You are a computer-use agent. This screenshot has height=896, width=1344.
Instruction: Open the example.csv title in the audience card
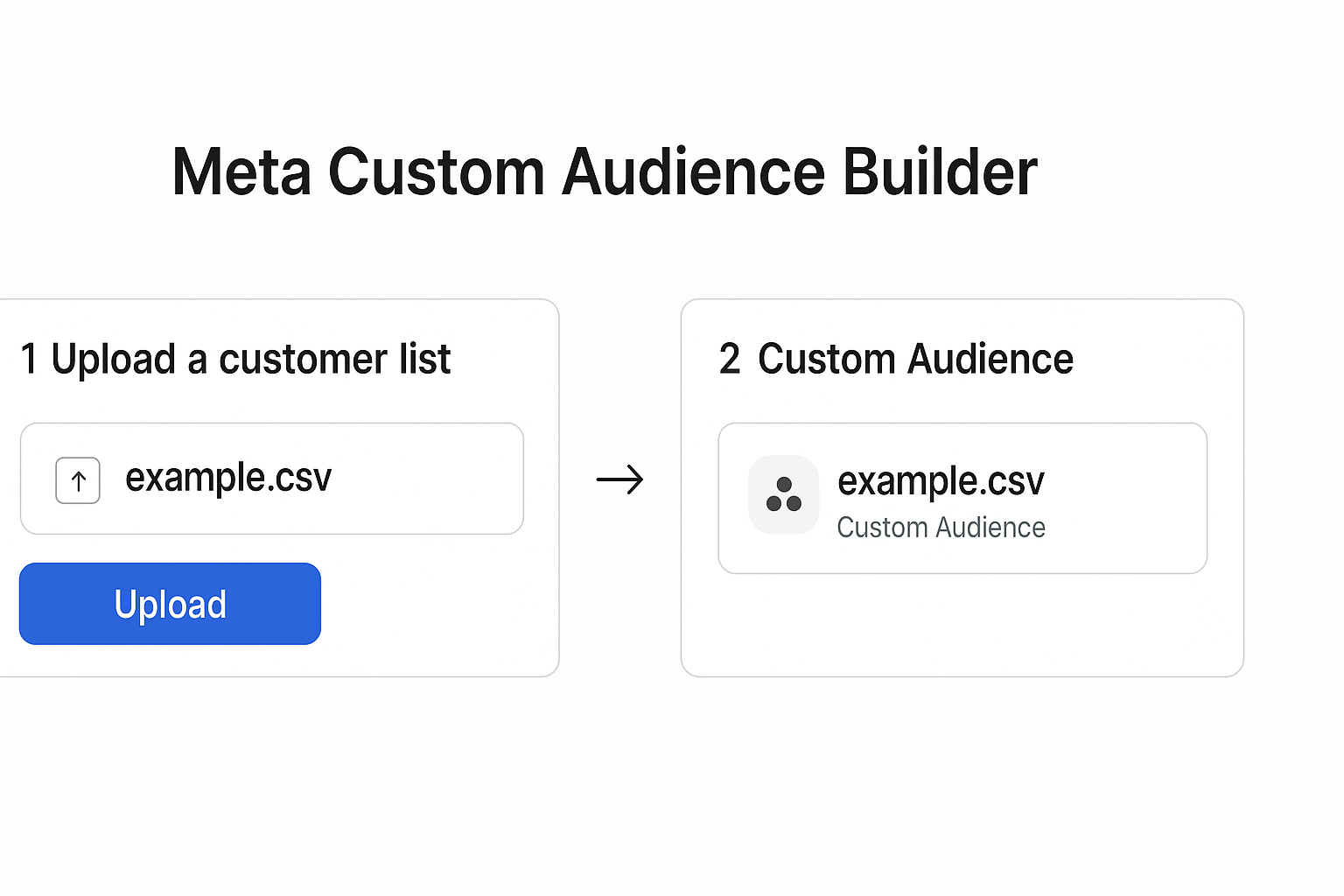pos(941,480)
